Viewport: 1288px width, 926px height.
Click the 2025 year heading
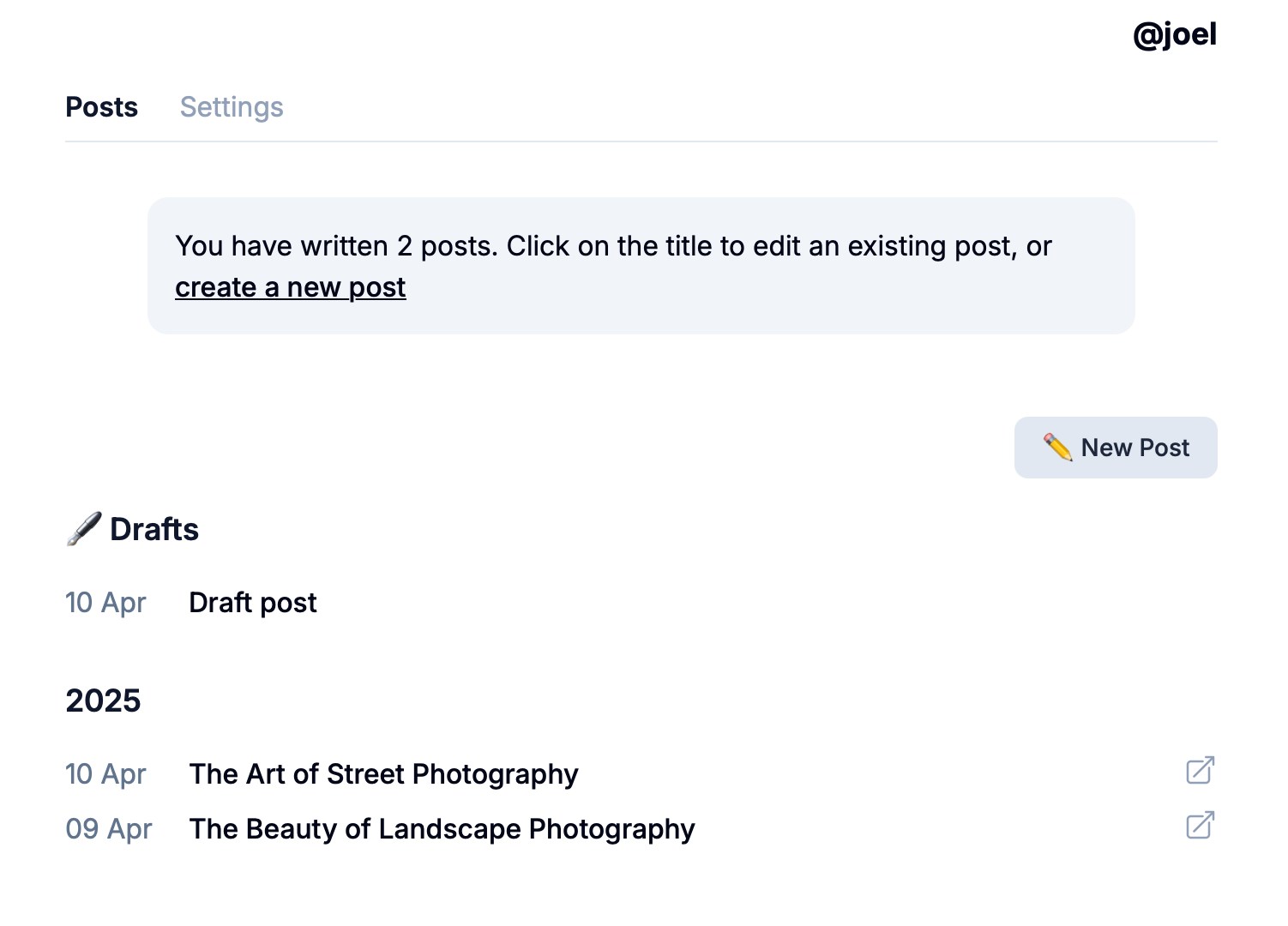(x=103, y=701)
